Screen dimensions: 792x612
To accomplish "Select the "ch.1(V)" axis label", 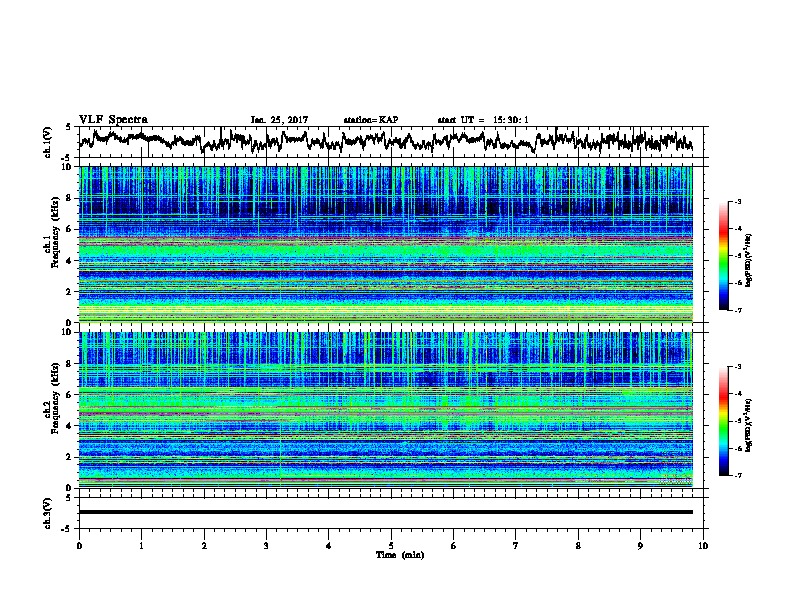I will point(48,141).
